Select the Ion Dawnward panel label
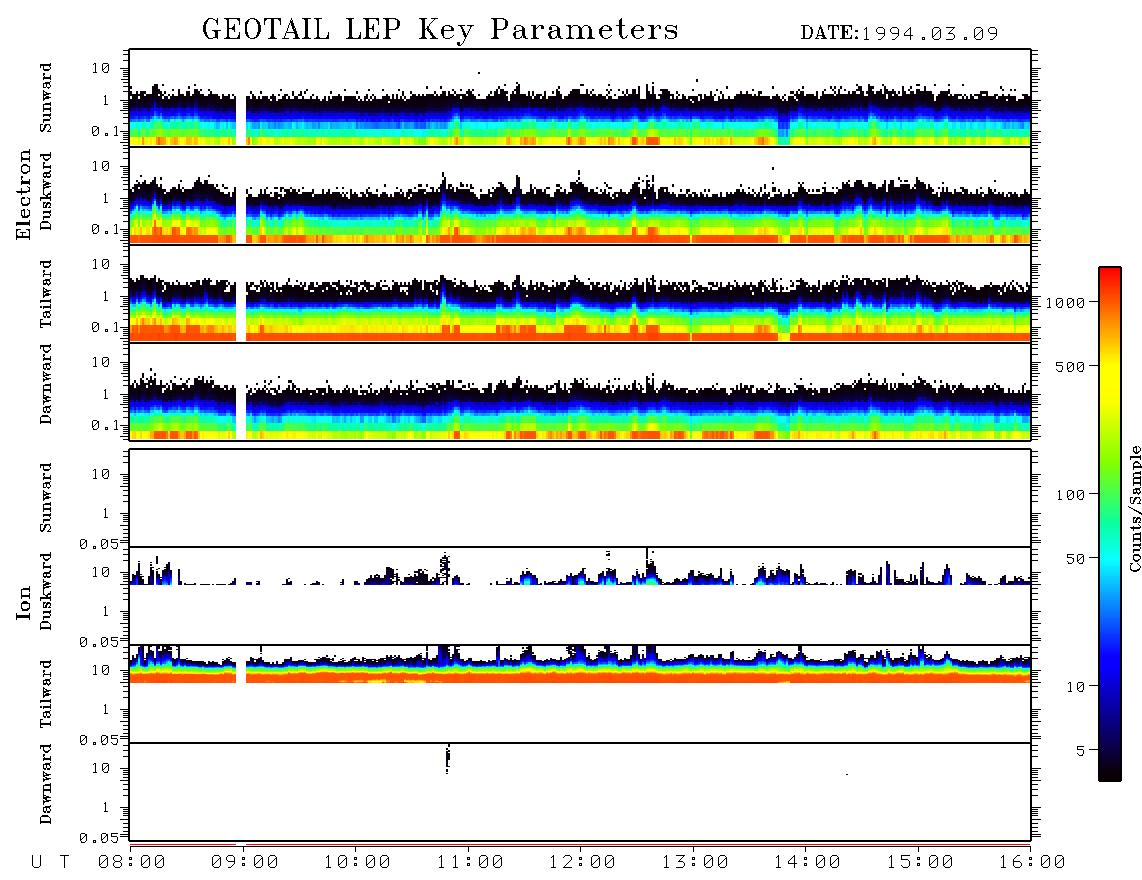The image size is (1142, 880). pos(46,784)
